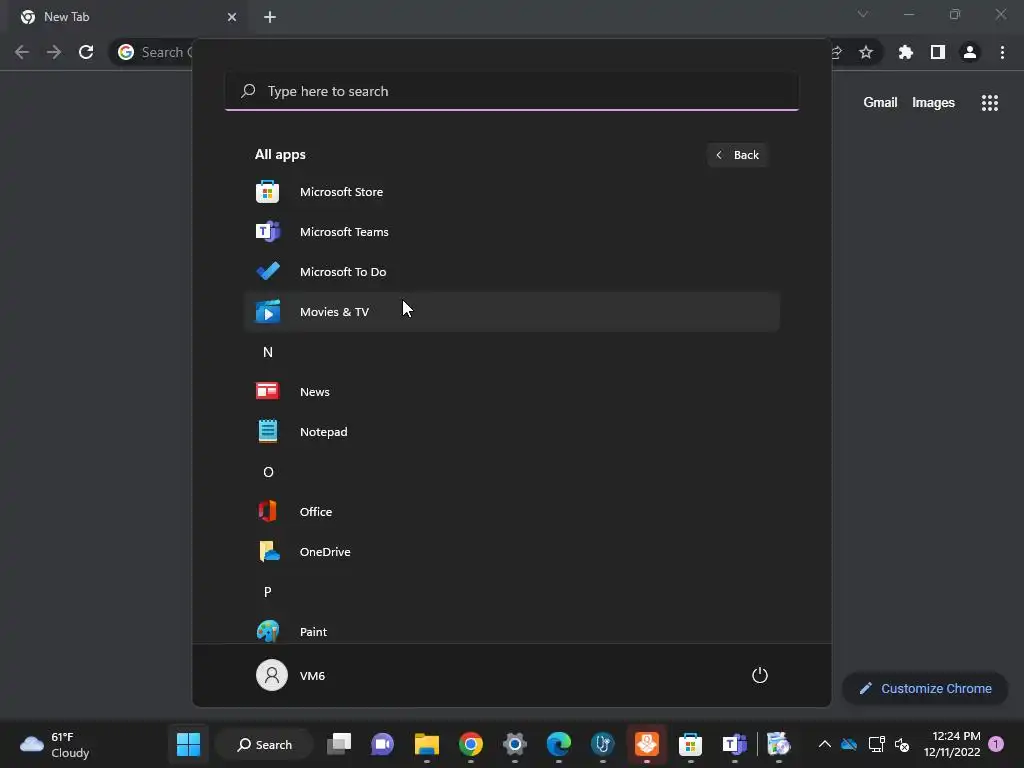Open the last pinned taskbar app icon
The height and width of the screenshot is (768, 1024).
(778, 744)
